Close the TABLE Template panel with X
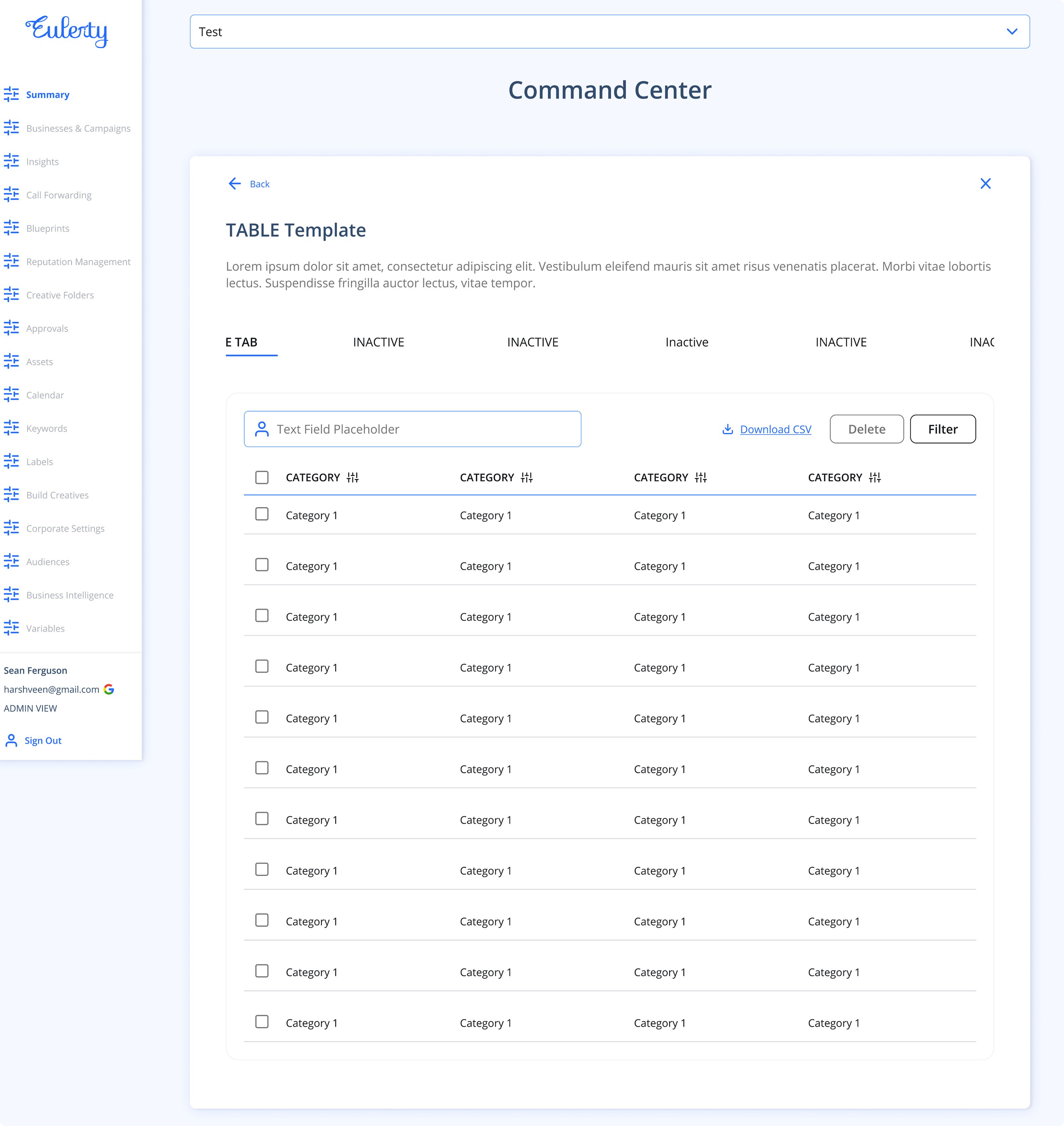The width and height of the screenshot is (1064, 1126). coord(985,184)
